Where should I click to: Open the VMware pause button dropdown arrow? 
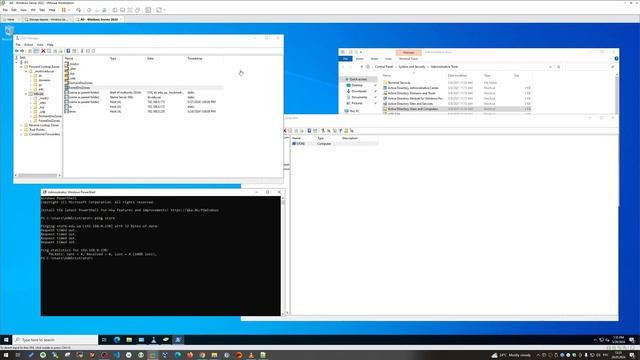[69, 10]
